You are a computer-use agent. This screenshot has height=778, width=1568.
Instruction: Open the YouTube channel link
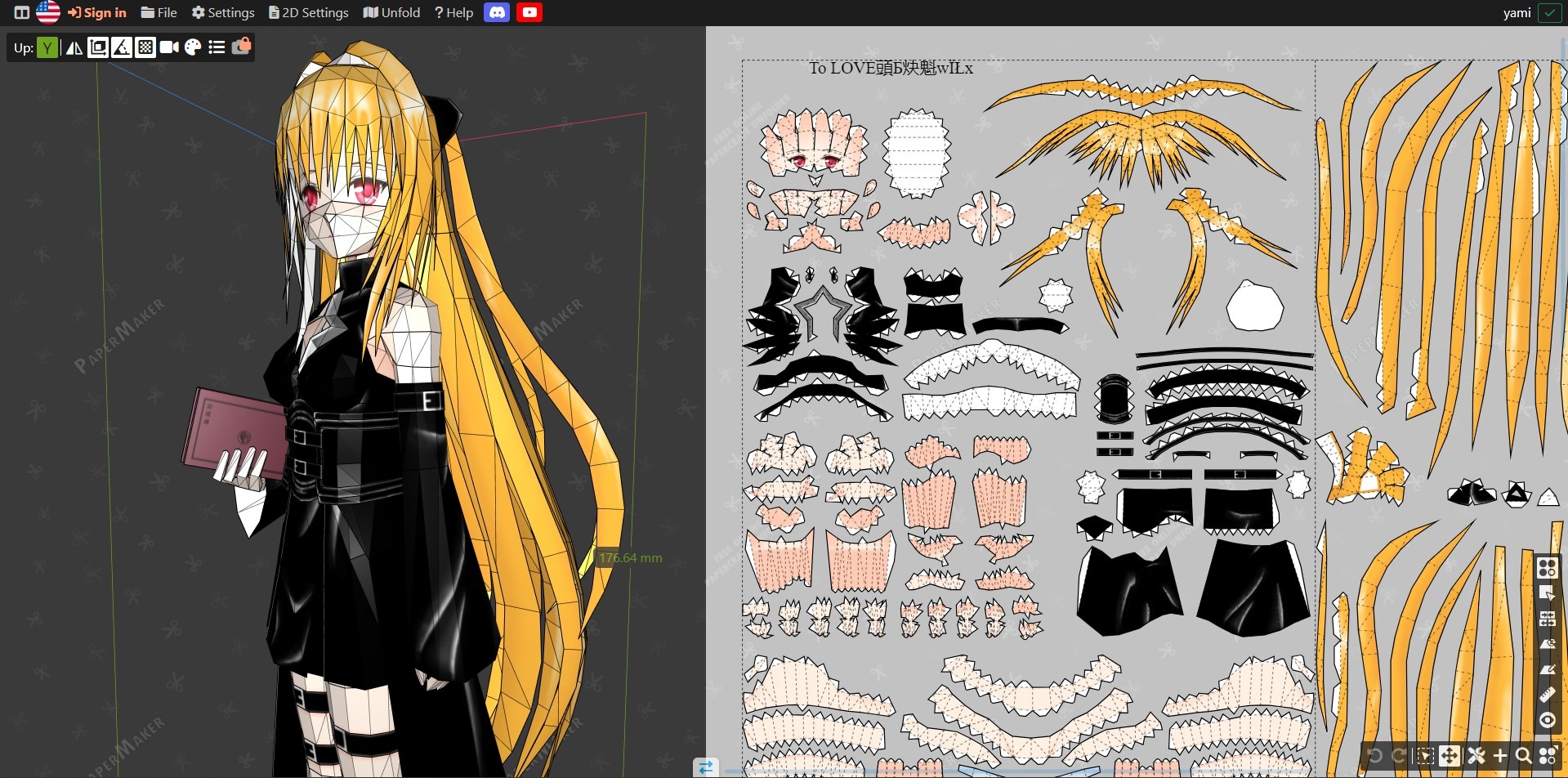pyautogui.click(x=529, y=12)
